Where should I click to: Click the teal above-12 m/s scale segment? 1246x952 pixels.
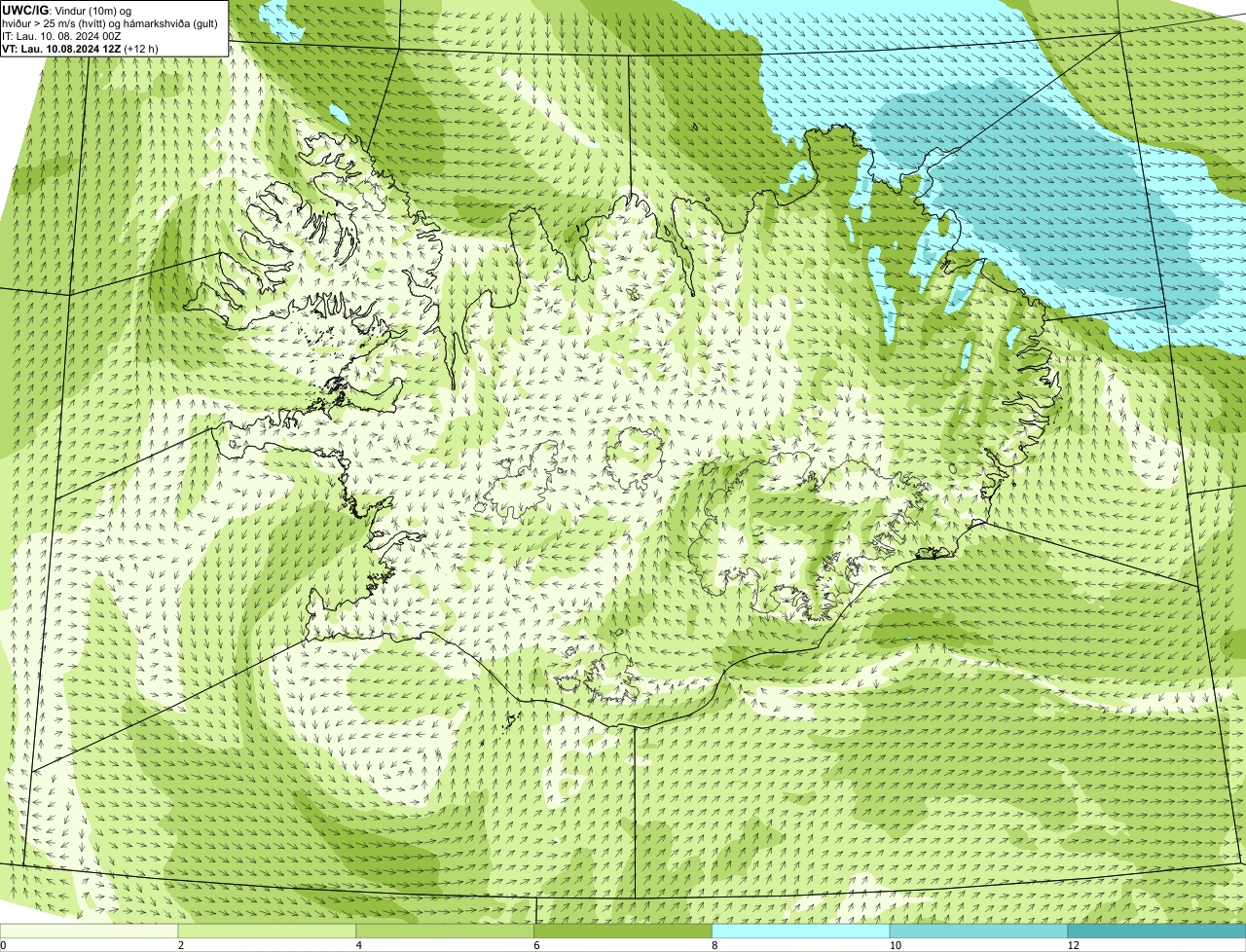click(x=1156, y=931)
